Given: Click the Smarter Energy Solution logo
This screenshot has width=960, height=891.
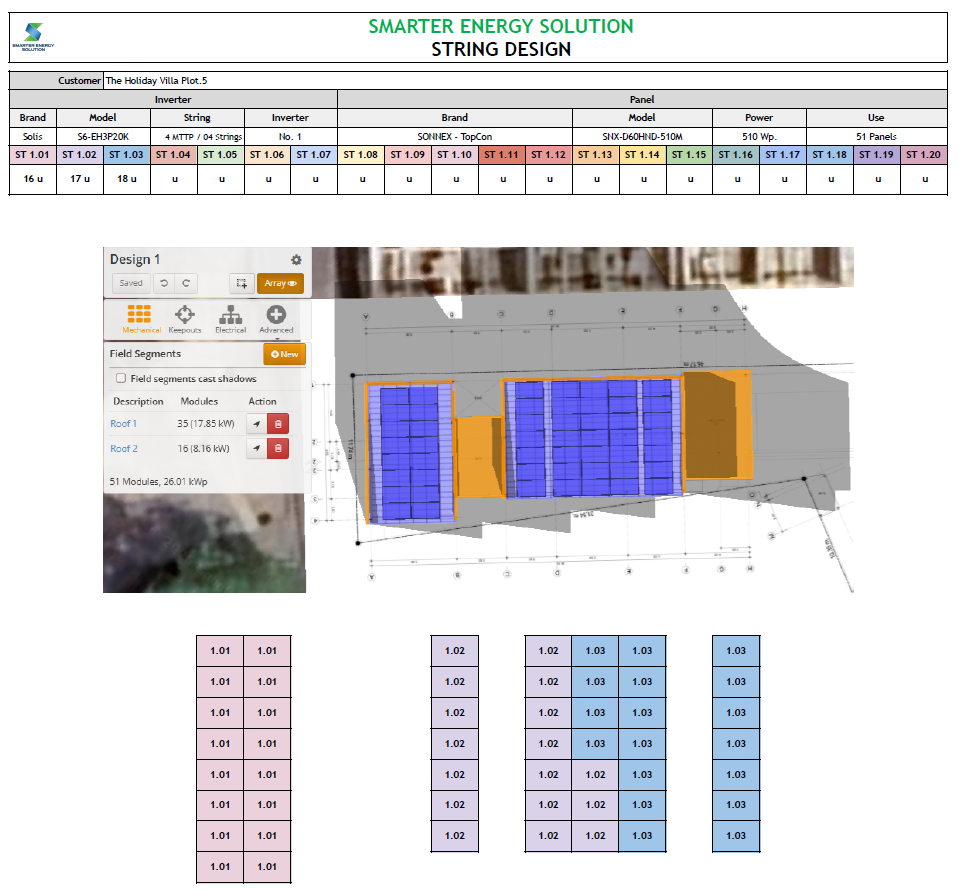Looking at the screenshot, I should (33, 37).
